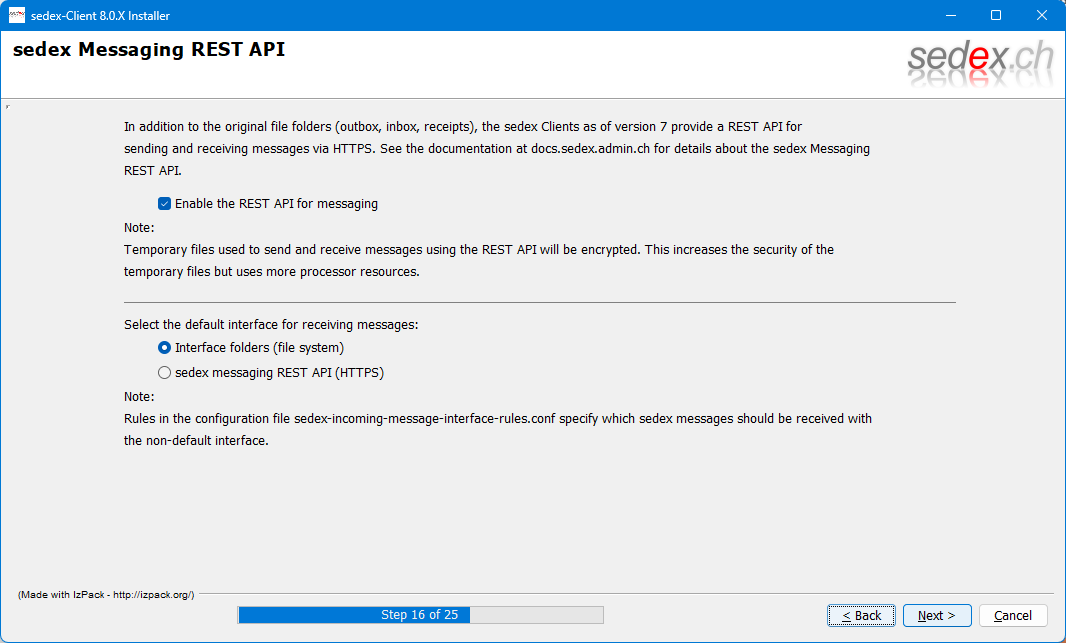The height and width of the screenshot is (643, 1066).
Task: Maximize the installer window
Action: 996,15
